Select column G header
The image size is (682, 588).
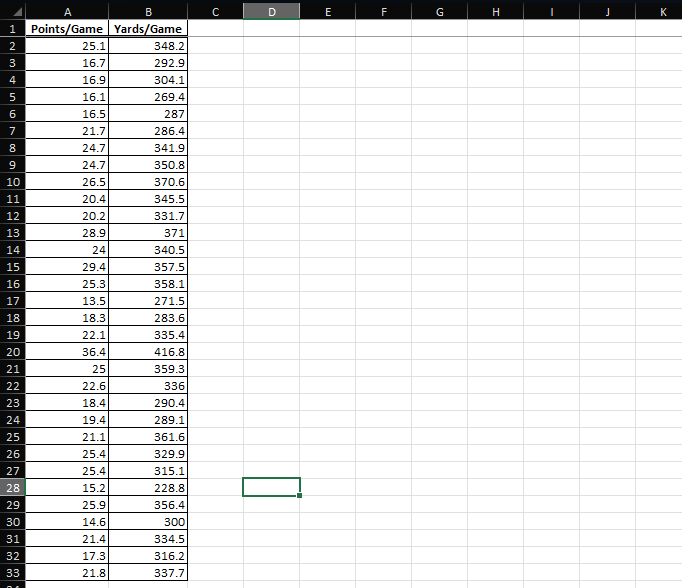pyautogui.click(x=439, y=12)
